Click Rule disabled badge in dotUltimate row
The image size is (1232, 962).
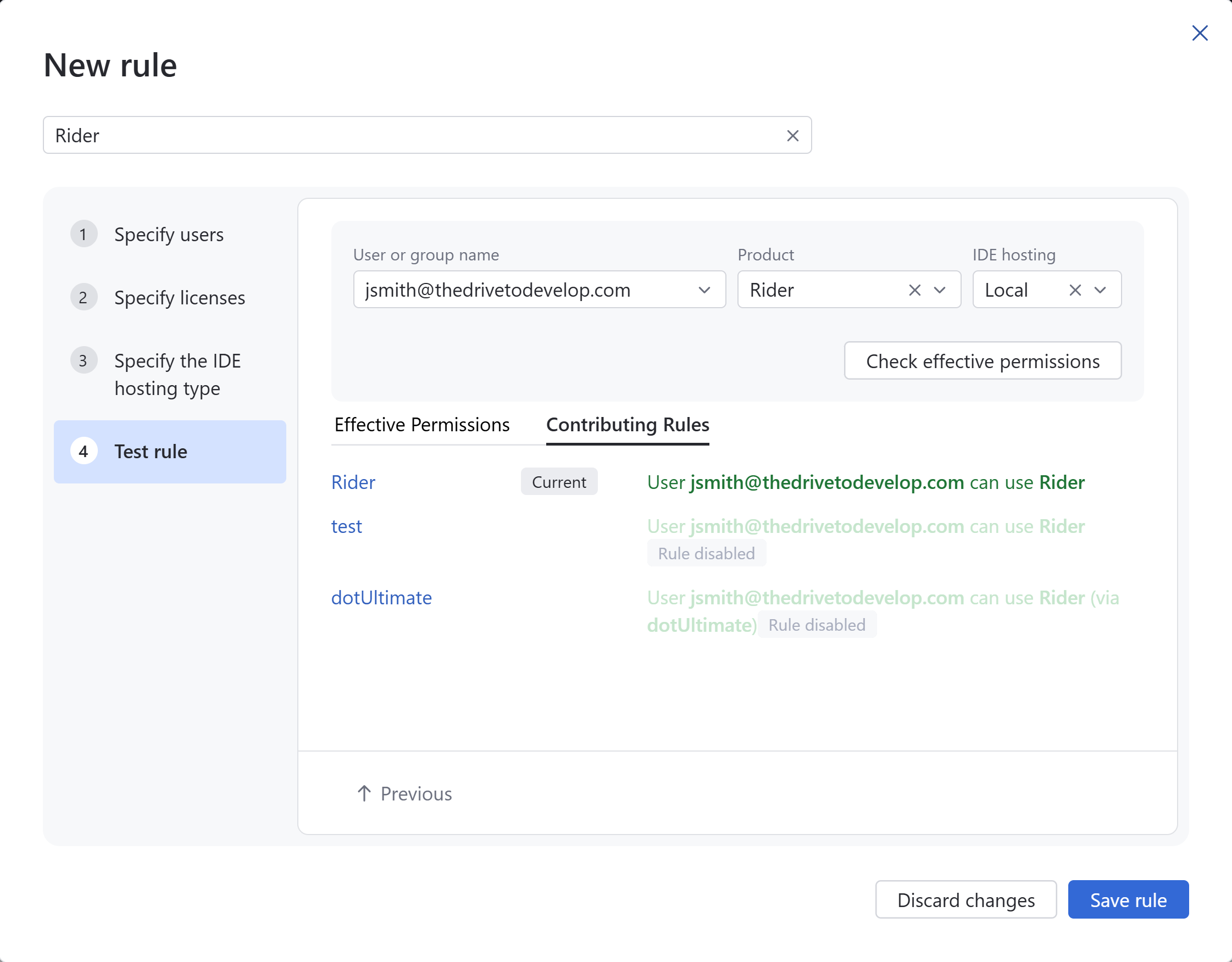pos(817,625)
